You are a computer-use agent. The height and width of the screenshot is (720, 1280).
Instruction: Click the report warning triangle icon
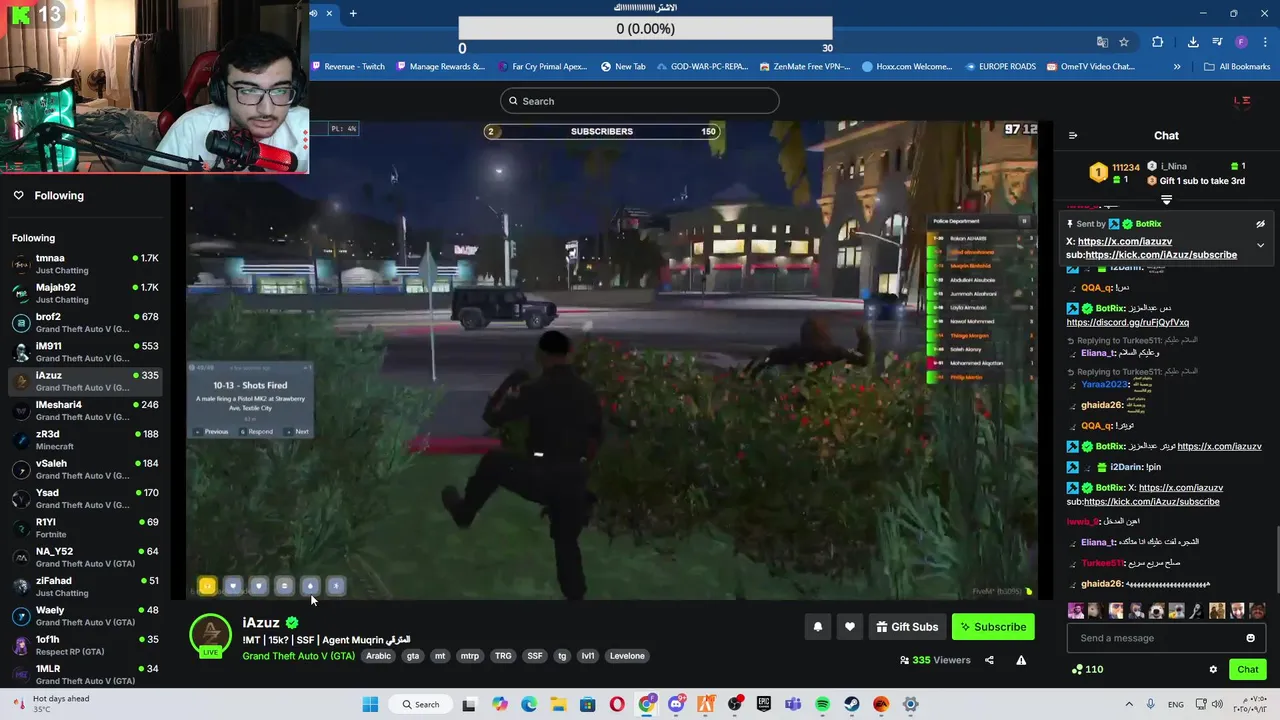point(1021,660)
